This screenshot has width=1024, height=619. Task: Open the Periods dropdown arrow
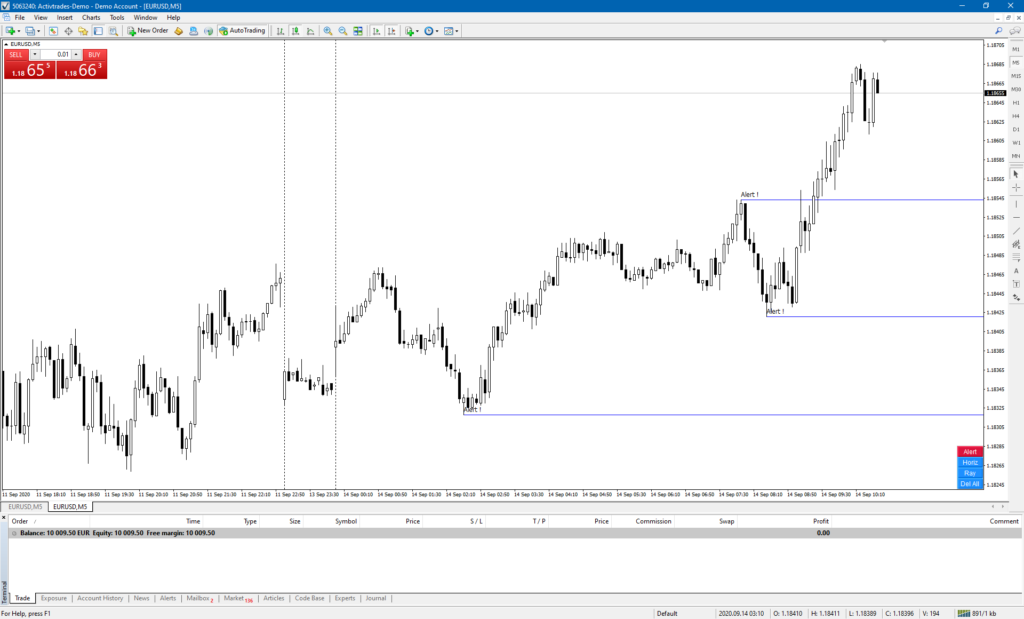pos(437,30)
